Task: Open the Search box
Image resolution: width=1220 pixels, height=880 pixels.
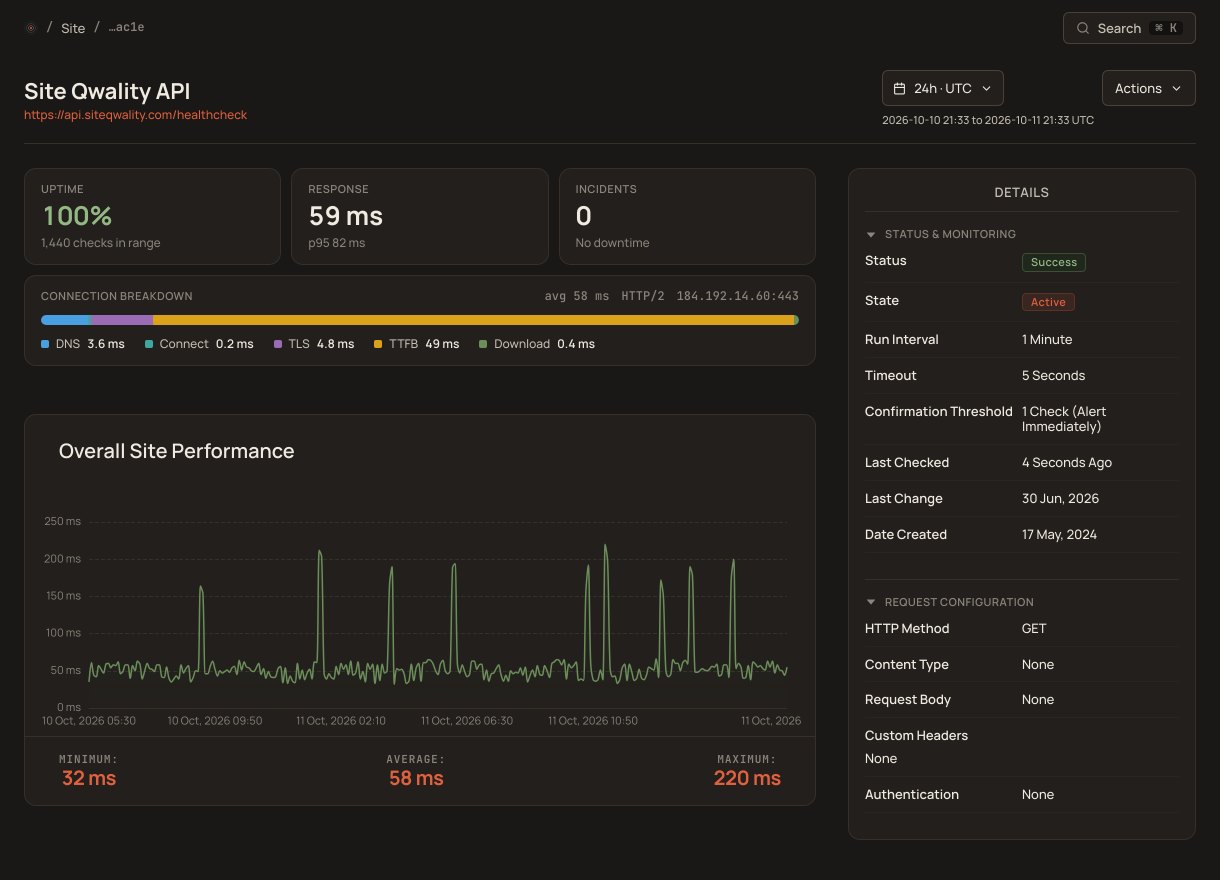Action: [1129, 28]
